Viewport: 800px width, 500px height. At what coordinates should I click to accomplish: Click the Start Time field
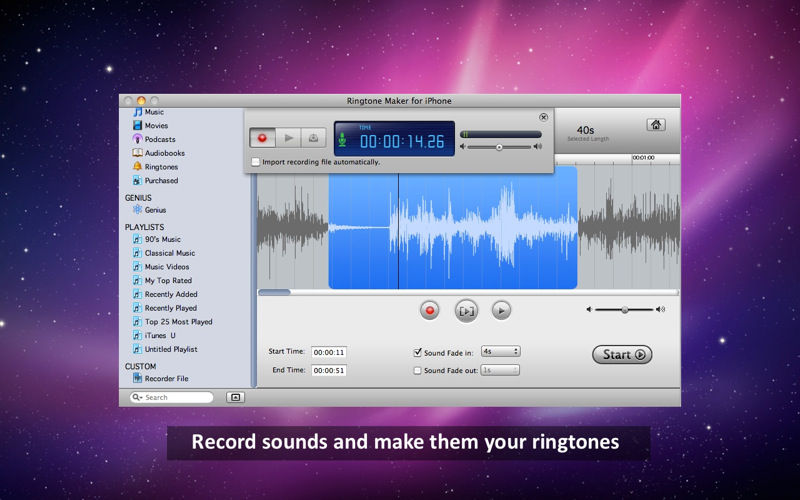point(329,352)
